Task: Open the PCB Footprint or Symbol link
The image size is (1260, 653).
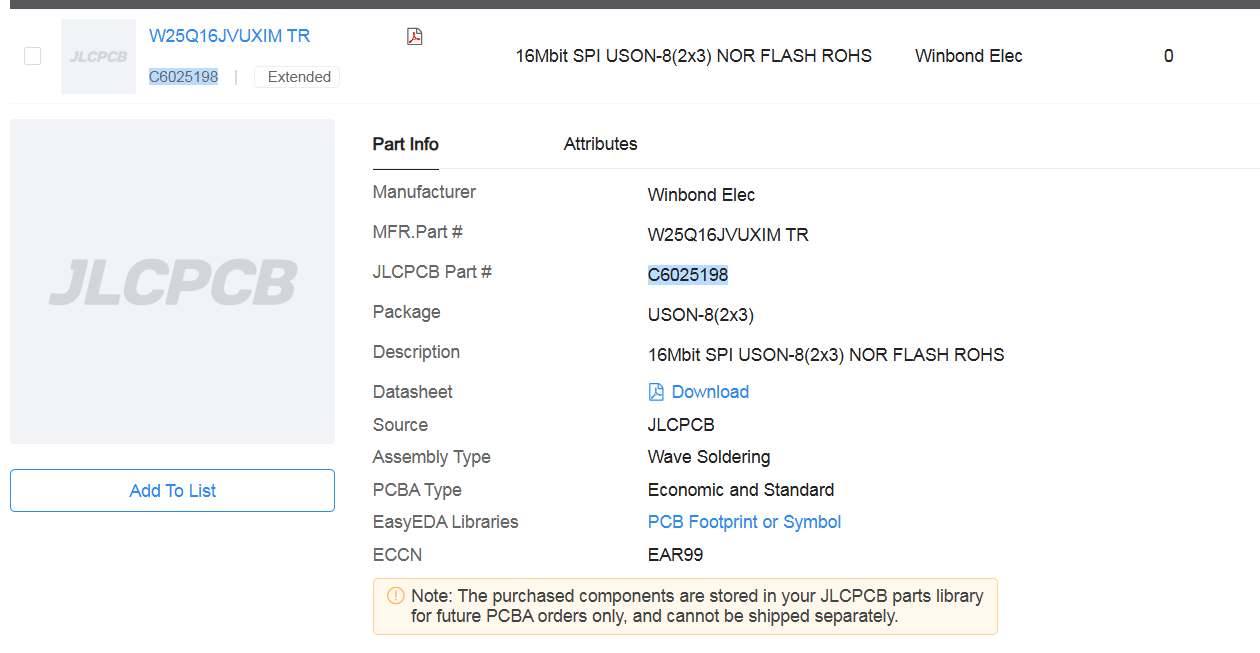Action: [x=744, y=522]
